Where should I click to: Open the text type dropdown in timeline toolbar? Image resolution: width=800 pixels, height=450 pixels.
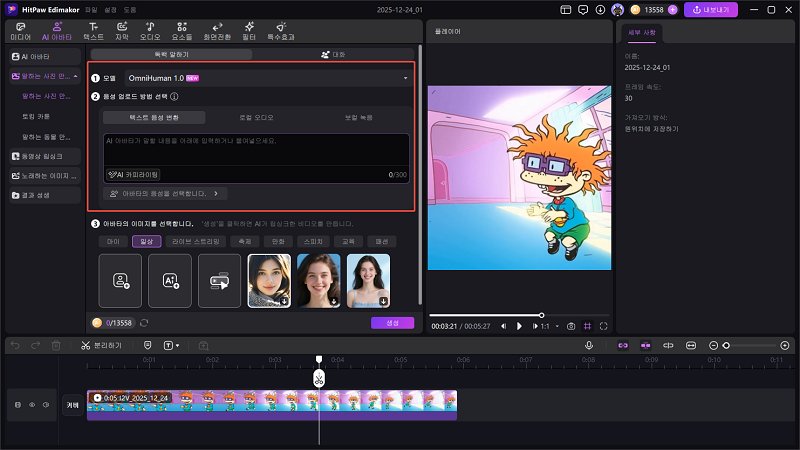click(x=171, y=345)
